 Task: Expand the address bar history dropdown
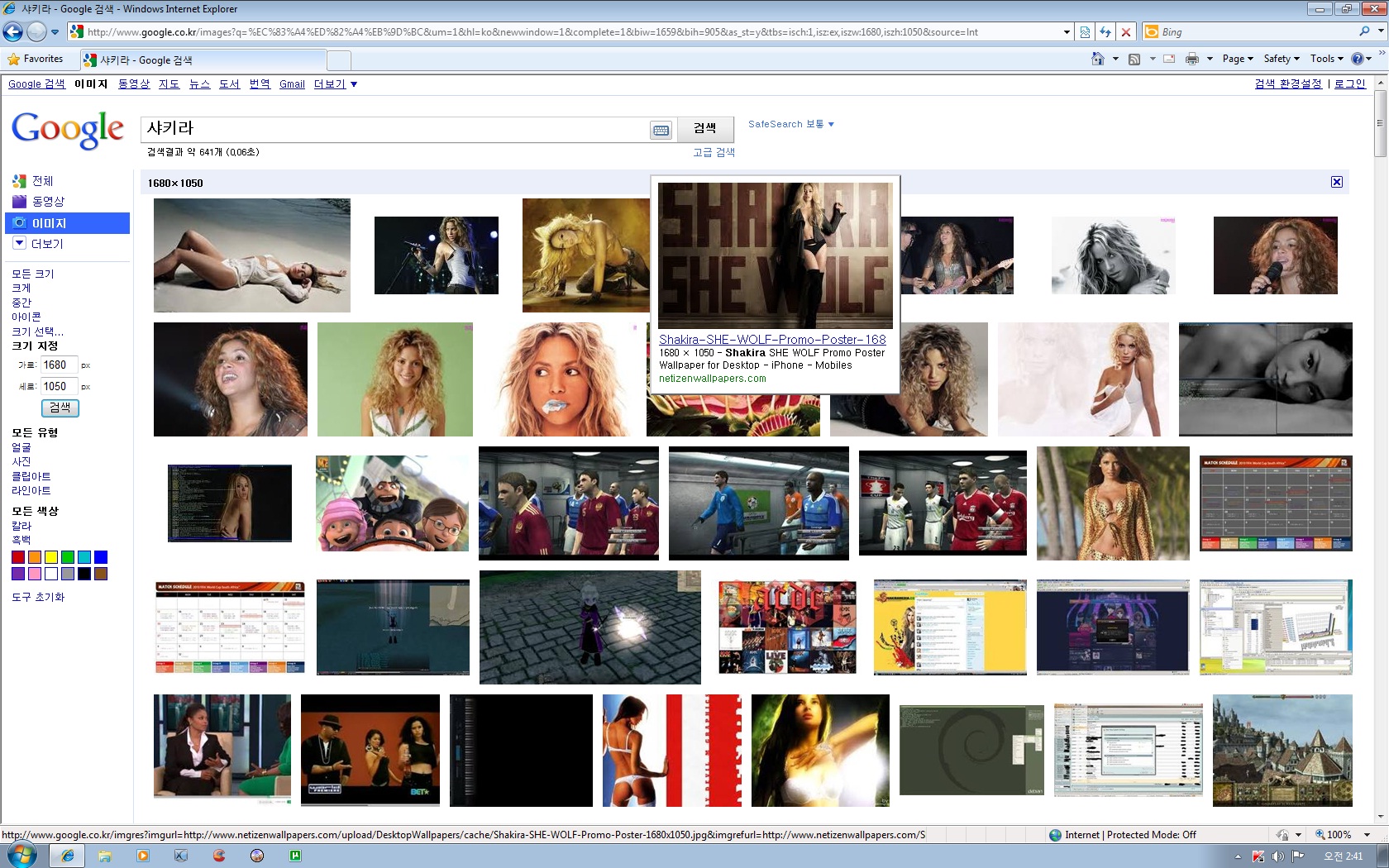[x=1067, y=32]
